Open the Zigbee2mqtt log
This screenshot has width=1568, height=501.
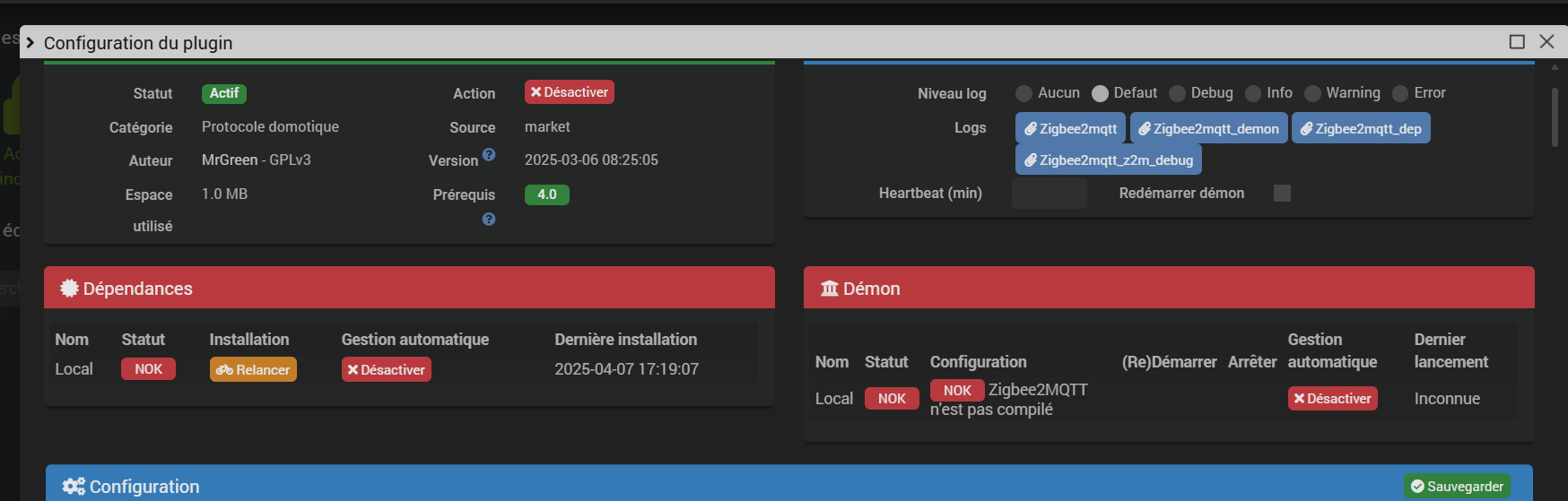click(x=1071, y=128)
